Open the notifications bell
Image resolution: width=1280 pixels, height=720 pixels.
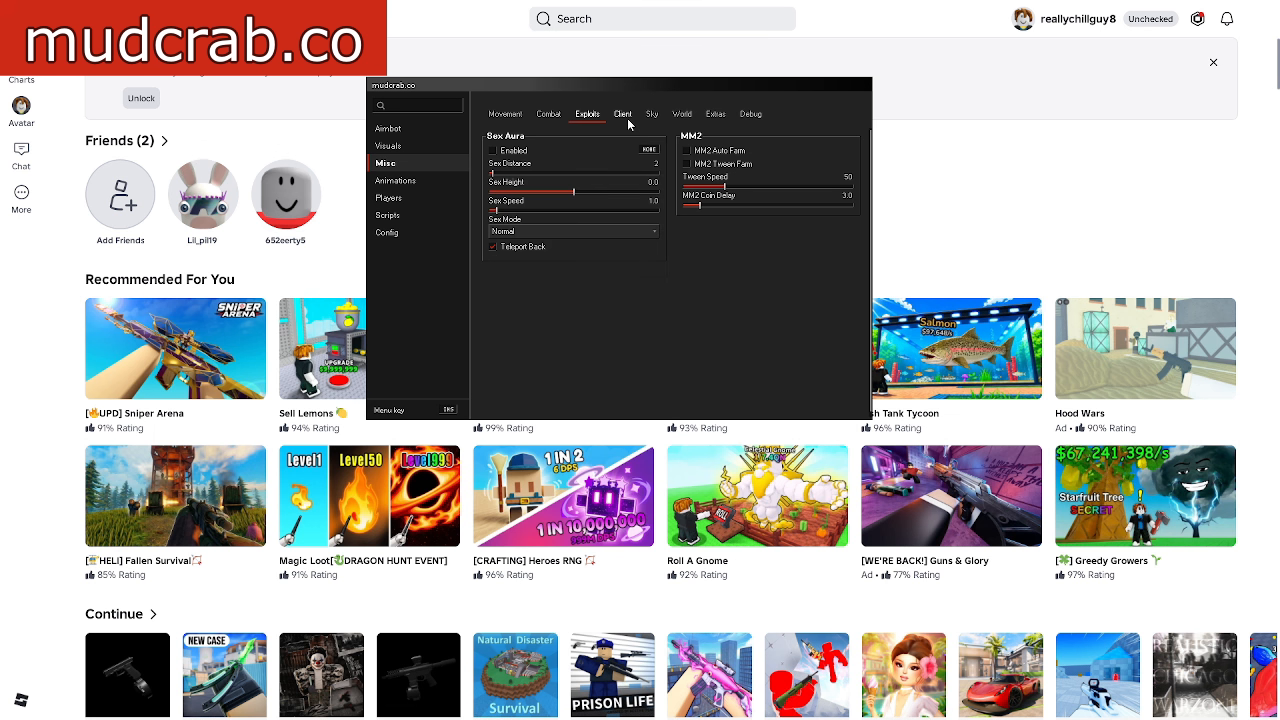point(1227,19)
